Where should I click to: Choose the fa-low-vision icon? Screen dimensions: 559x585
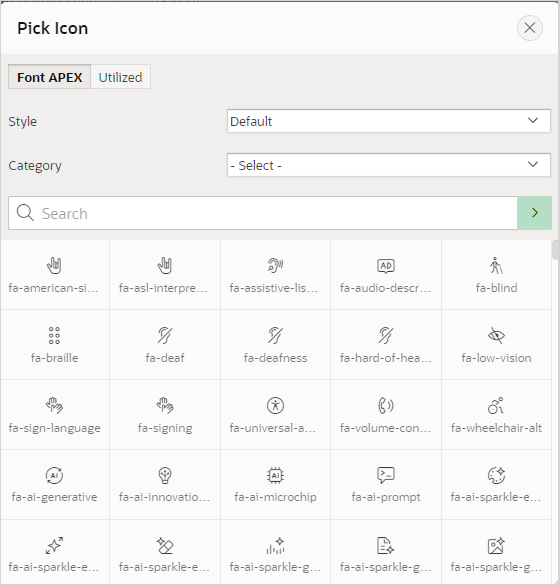coord(496,344)
